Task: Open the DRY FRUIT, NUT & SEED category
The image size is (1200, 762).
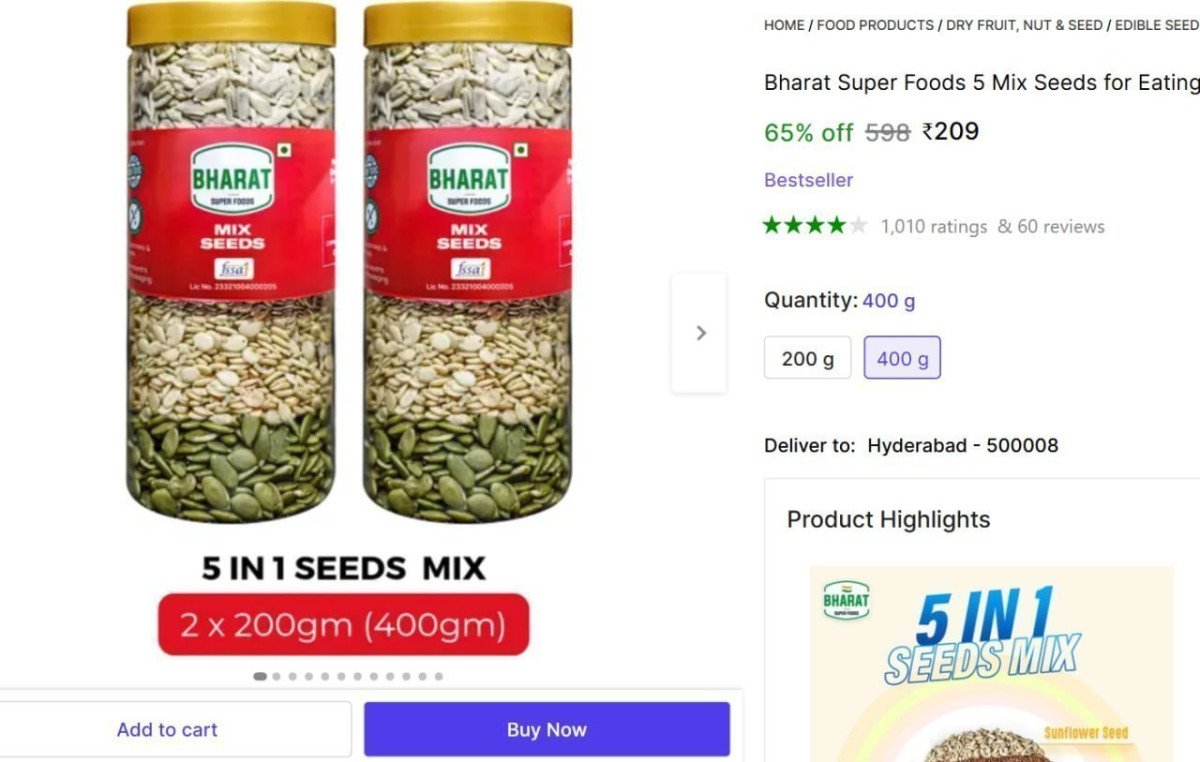Action: [1024, 25]
